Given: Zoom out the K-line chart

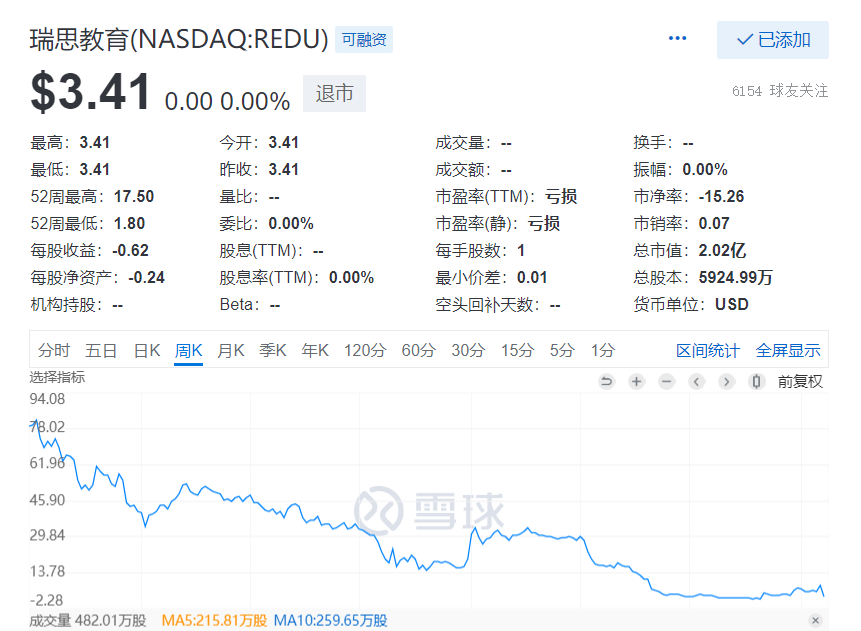Looking at the screenshot, I should click(667, 381).
